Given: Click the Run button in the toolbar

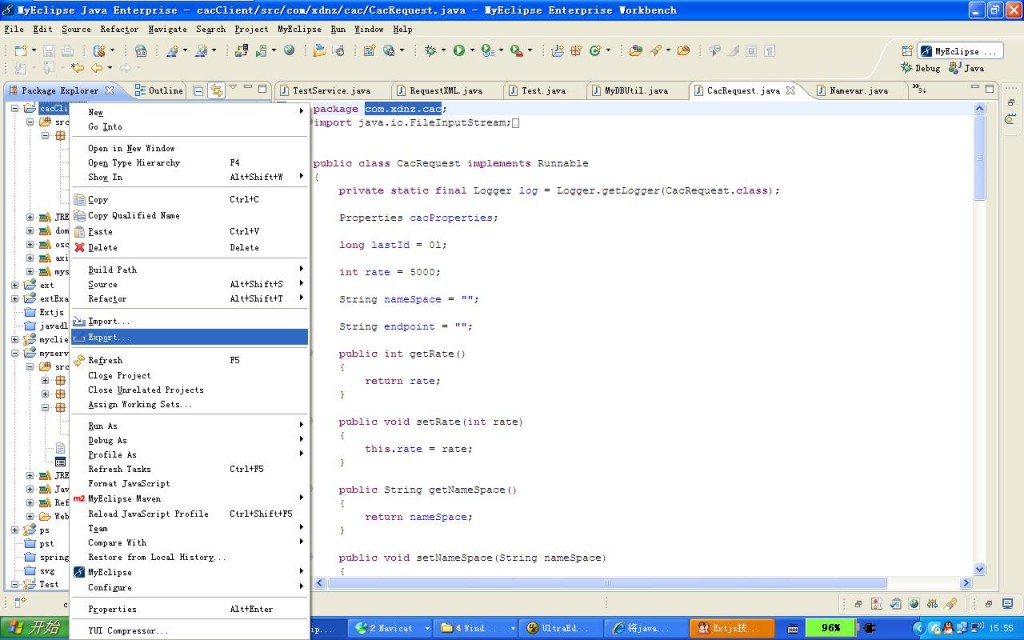Looking at the screenshot, I should [x=458, y=50].
